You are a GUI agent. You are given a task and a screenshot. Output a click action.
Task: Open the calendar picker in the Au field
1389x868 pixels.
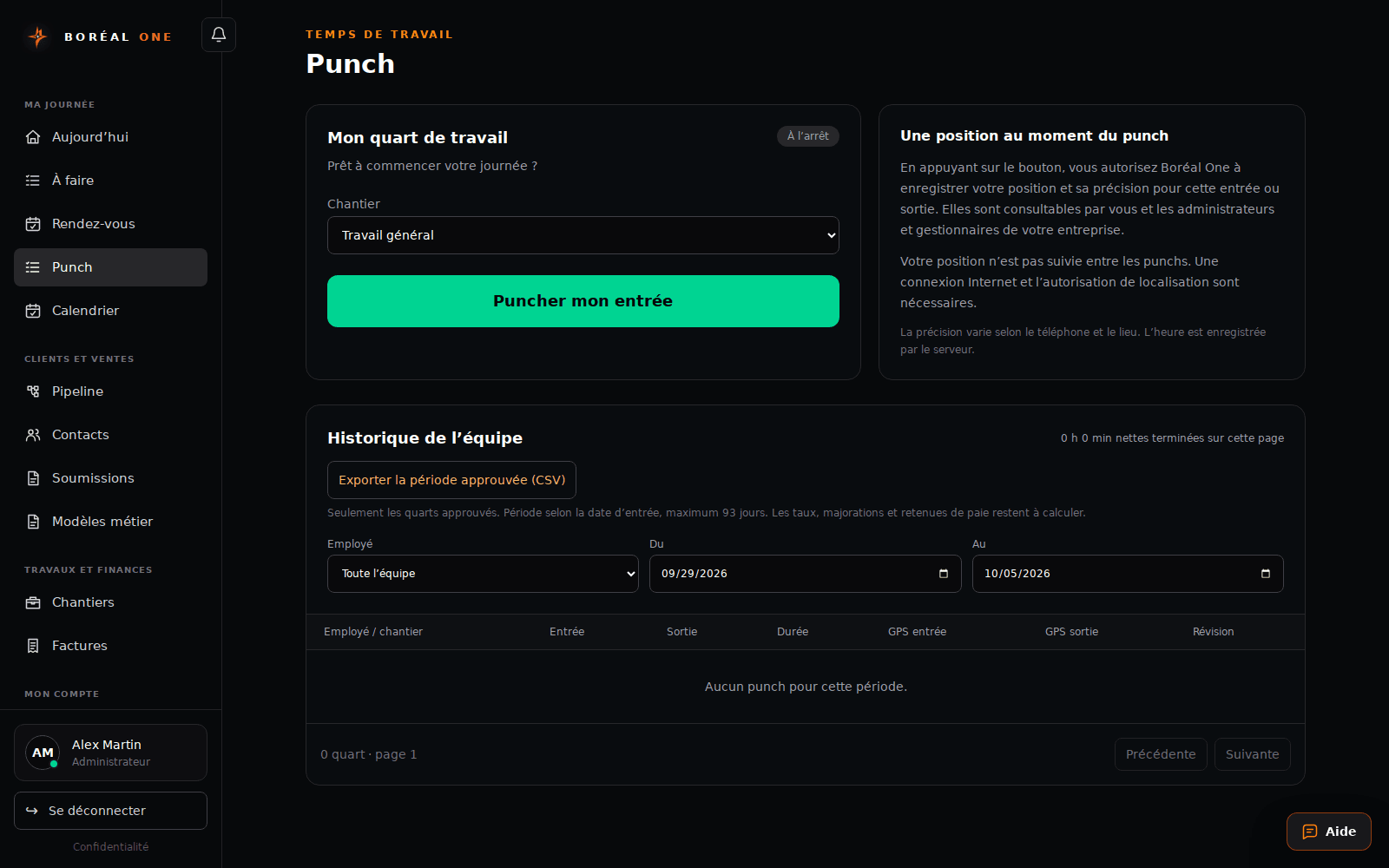1266,574
